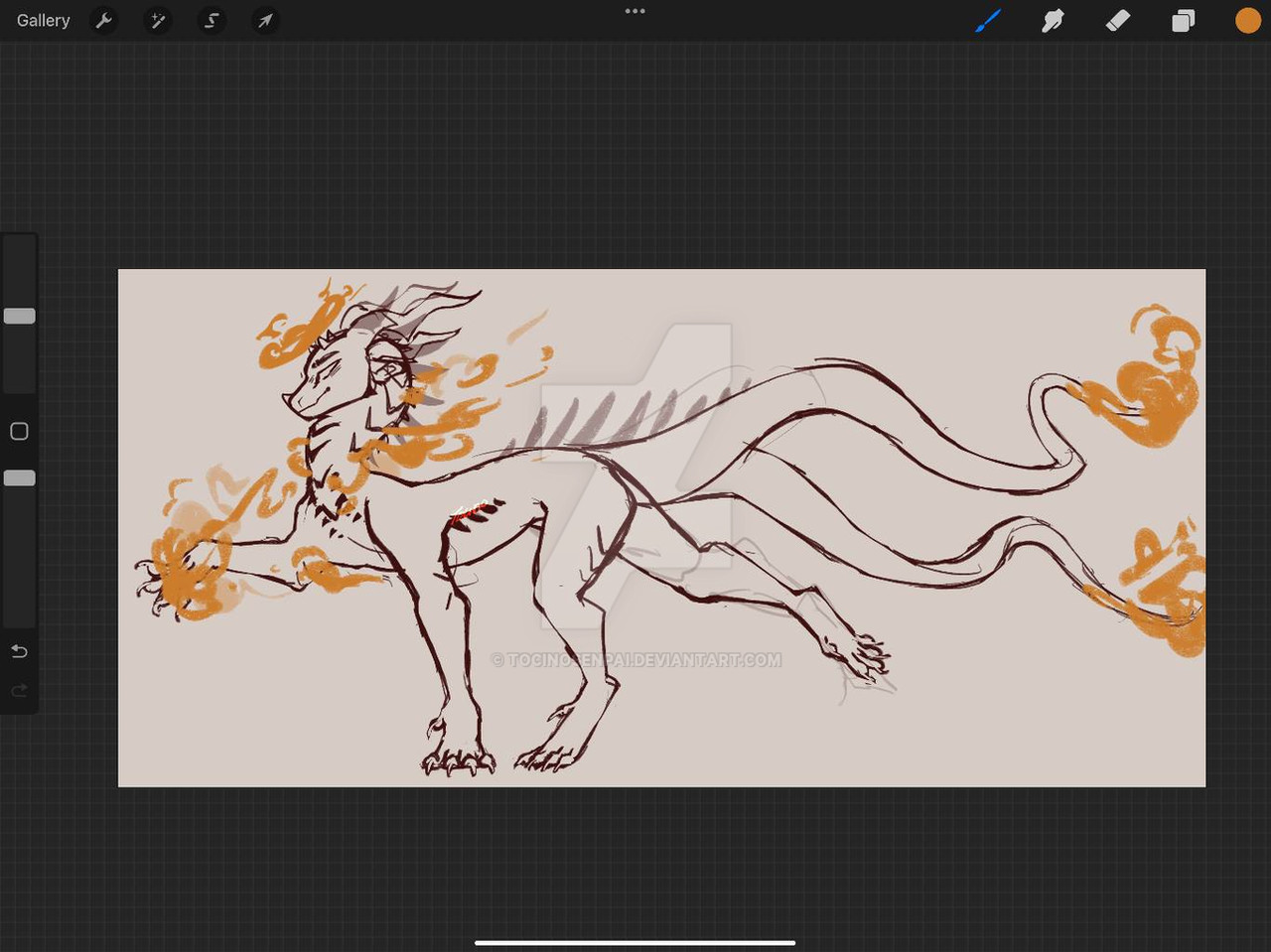Open the orange active color picker
This screenshot has width=1271, height=952.
[1248, 21]
